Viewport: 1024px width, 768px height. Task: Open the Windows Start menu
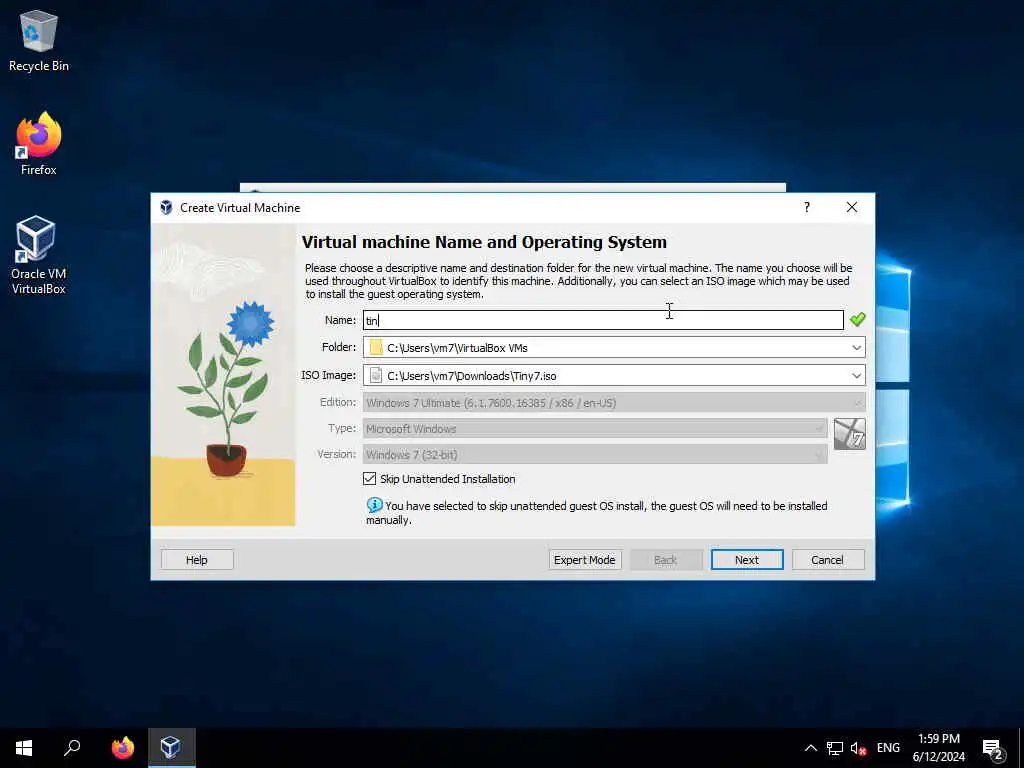coord(24,748)
